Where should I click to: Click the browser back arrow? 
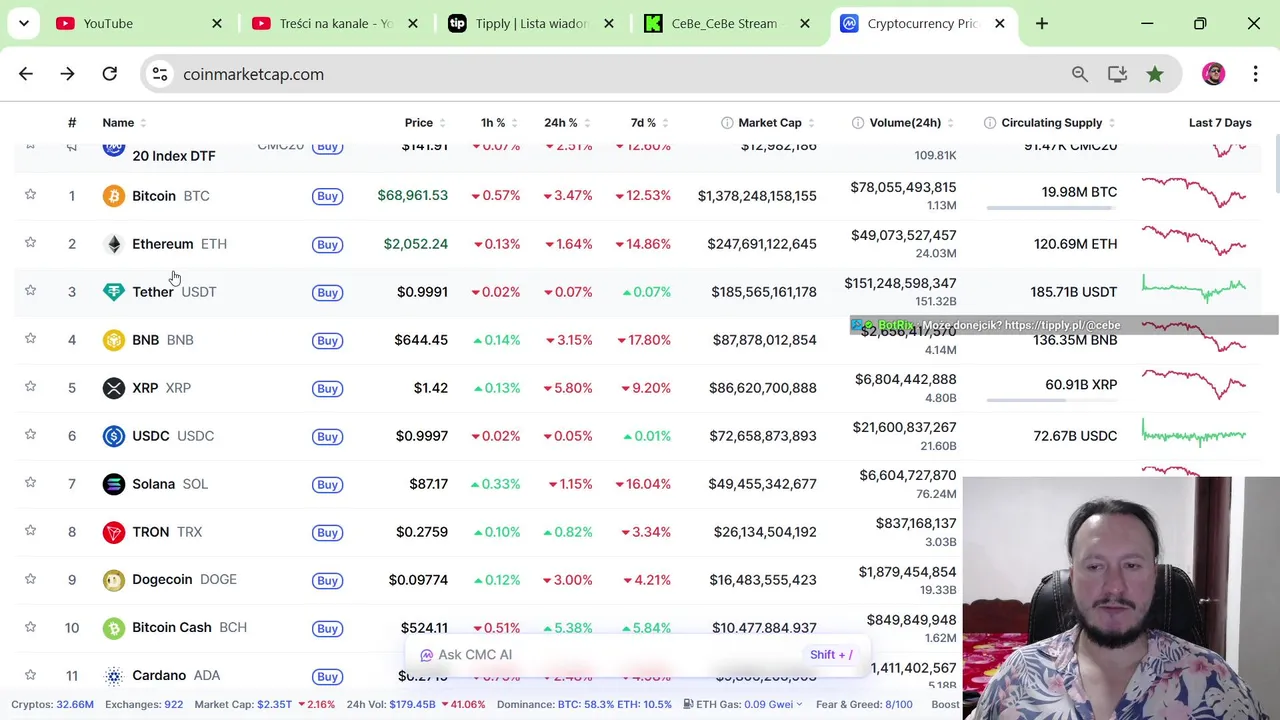tap(26, 74)
